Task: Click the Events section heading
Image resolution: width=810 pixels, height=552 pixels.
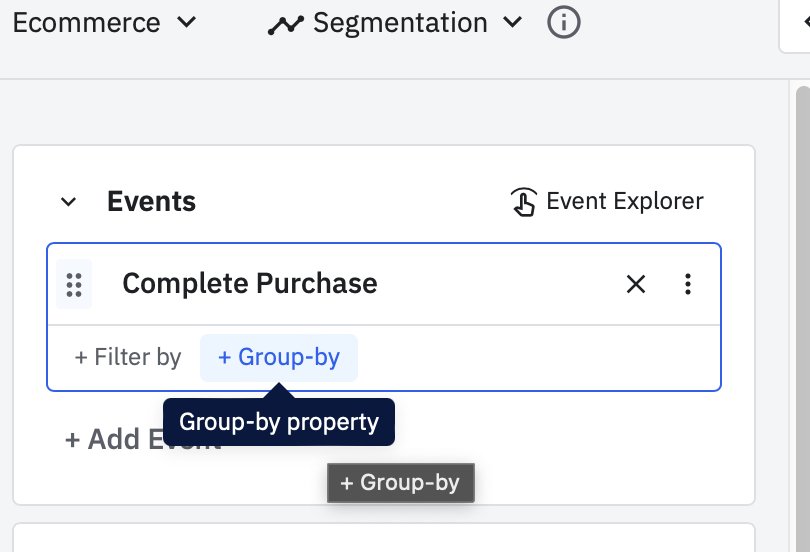Action: (151, 202)
